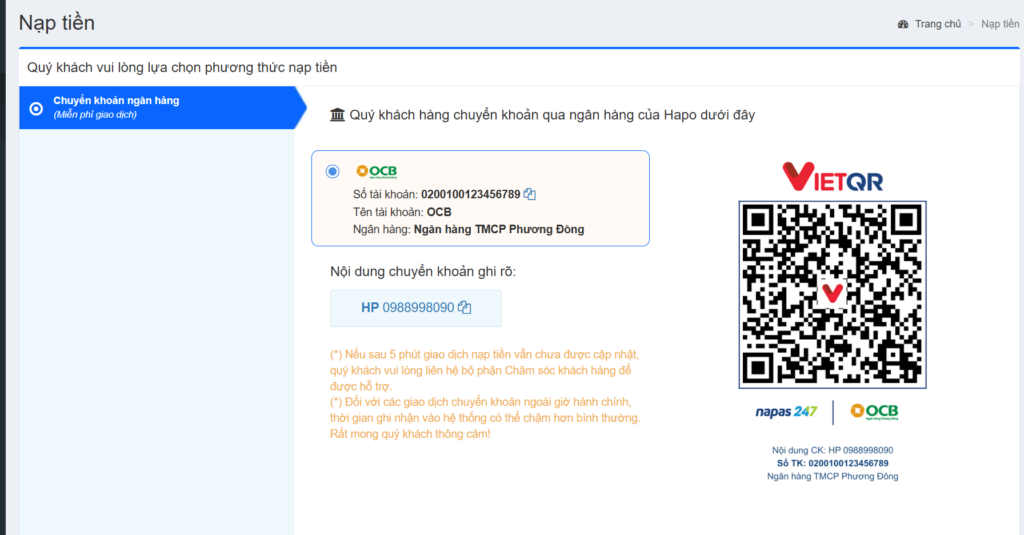Click account number 0200100123456789 in the bank card
This screenshot has width=1024, height=535.
(470, 194)
